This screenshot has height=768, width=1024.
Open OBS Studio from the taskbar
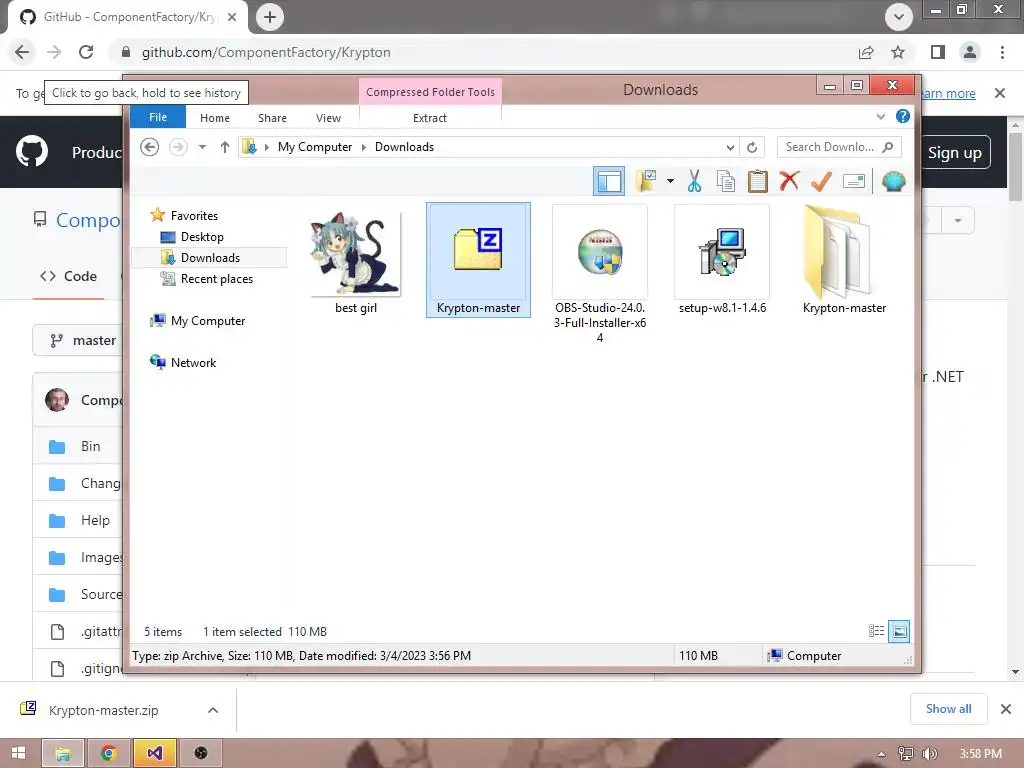click(x=201, y=753)
